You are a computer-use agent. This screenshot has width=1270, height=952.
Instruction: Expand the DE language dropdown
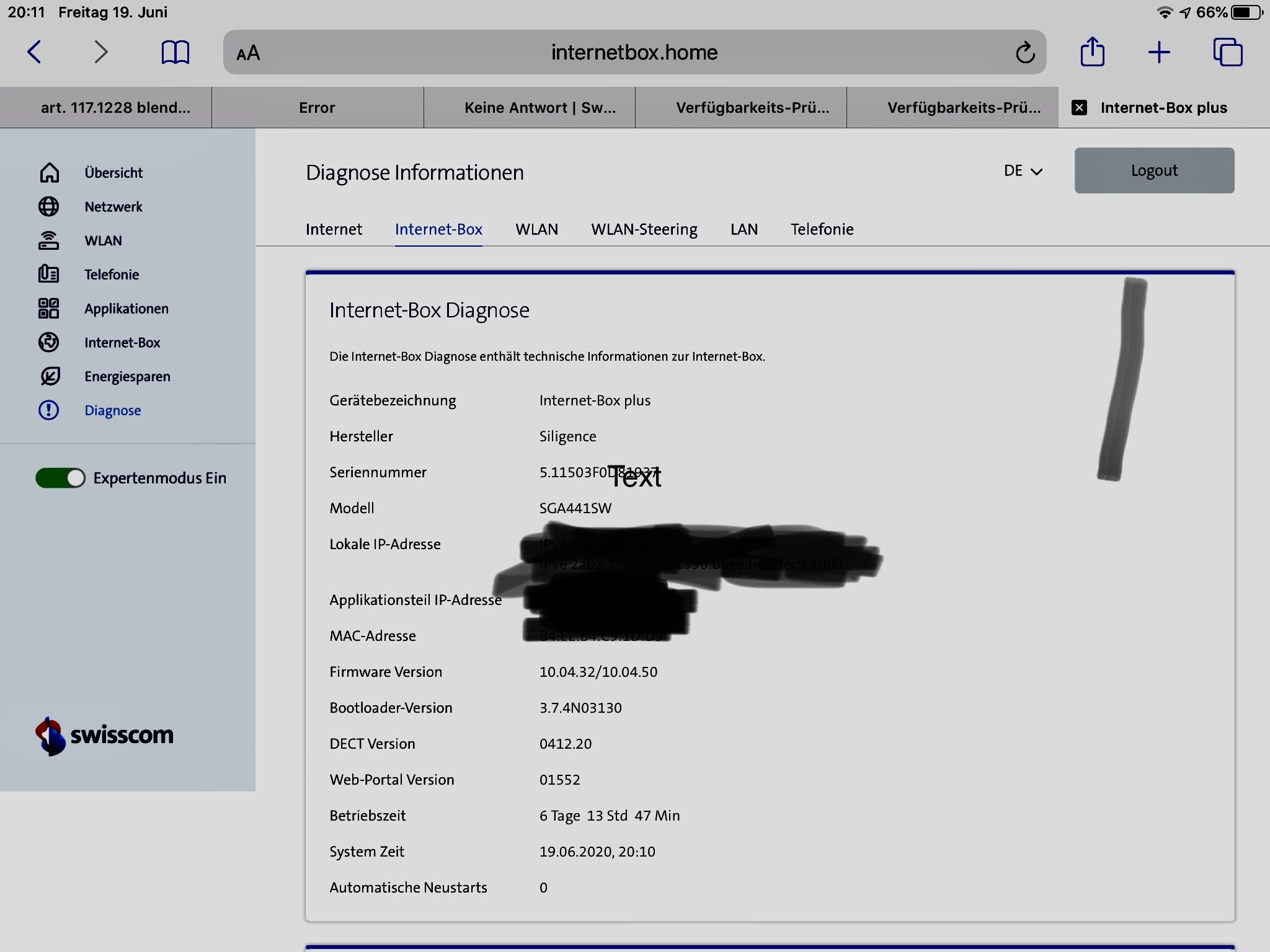pyautogui.click(x=1023, y=171)
